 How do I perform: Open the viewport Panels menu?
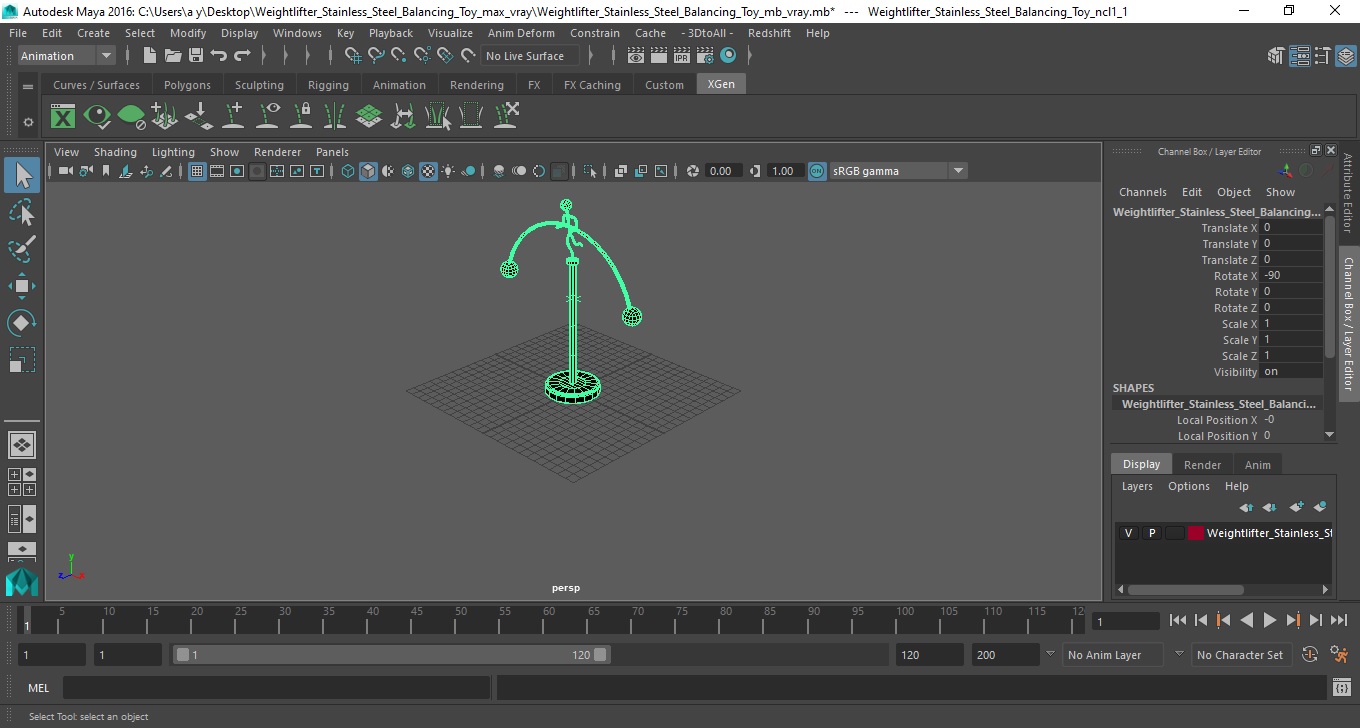coord(332,152)
